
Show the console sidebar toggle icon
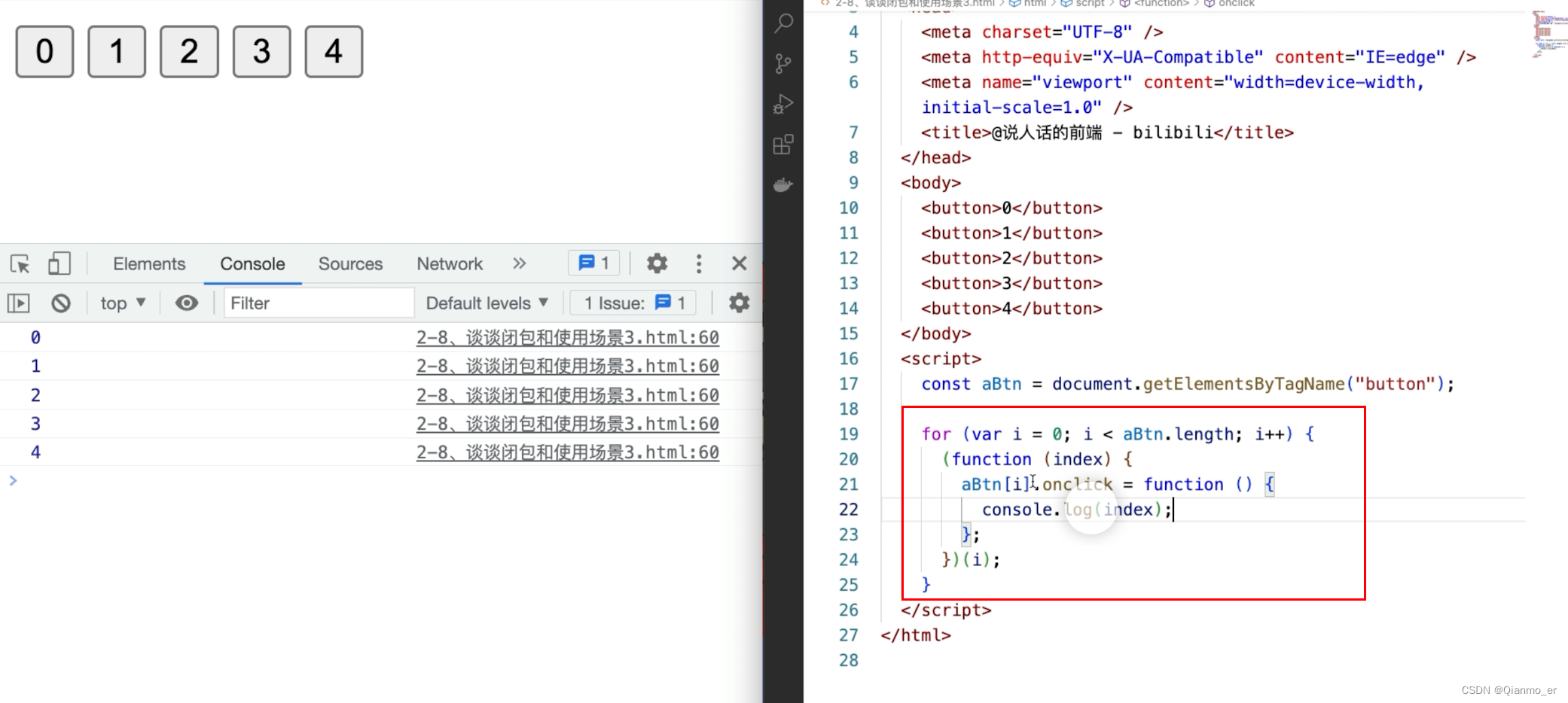point(19,303)
